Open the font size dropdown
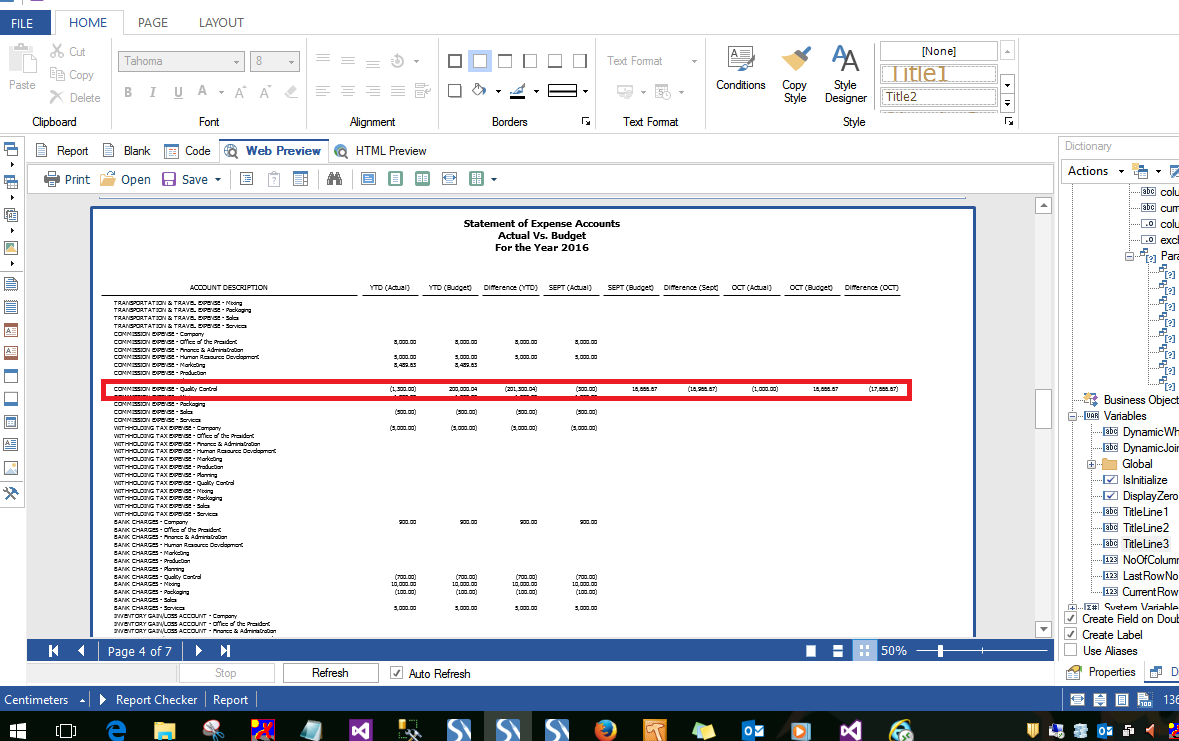This screenshot has height=741, width=1179. (292, 62)
